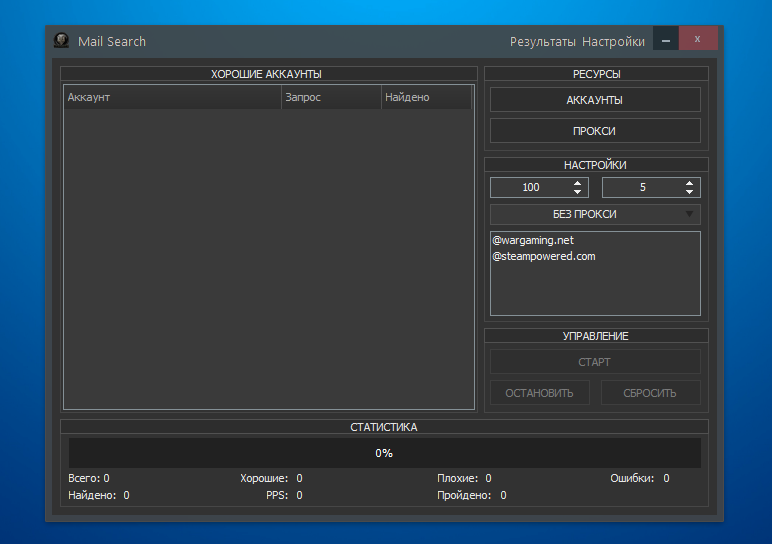This screenshot has width=772, height=544.
Task: Click the ПРОКСИ button
Action: pos(595,131)
